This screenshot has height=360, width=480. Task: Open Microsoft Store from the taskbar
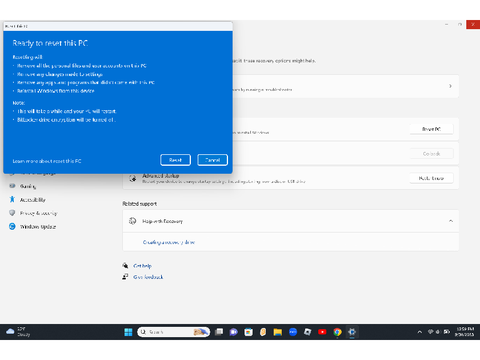[248, 332]
